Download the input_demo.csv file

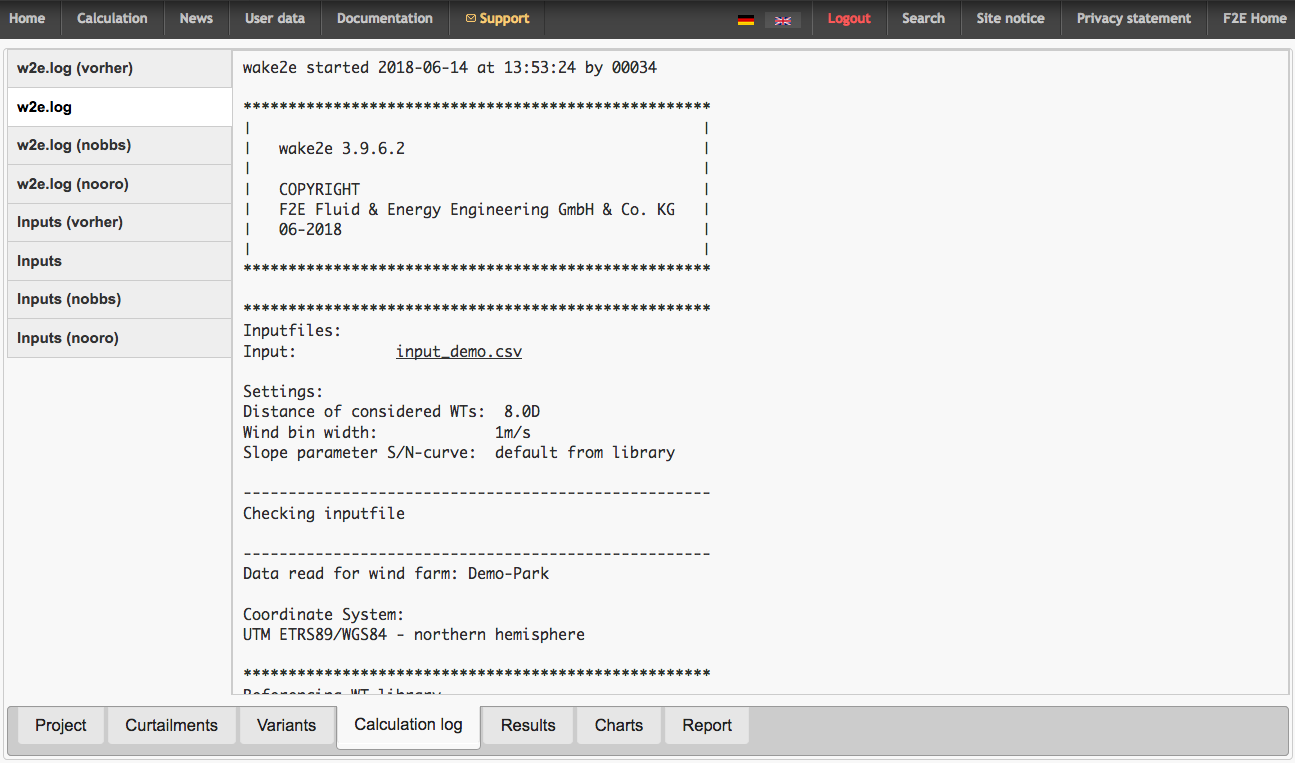(x=459, y=352)
